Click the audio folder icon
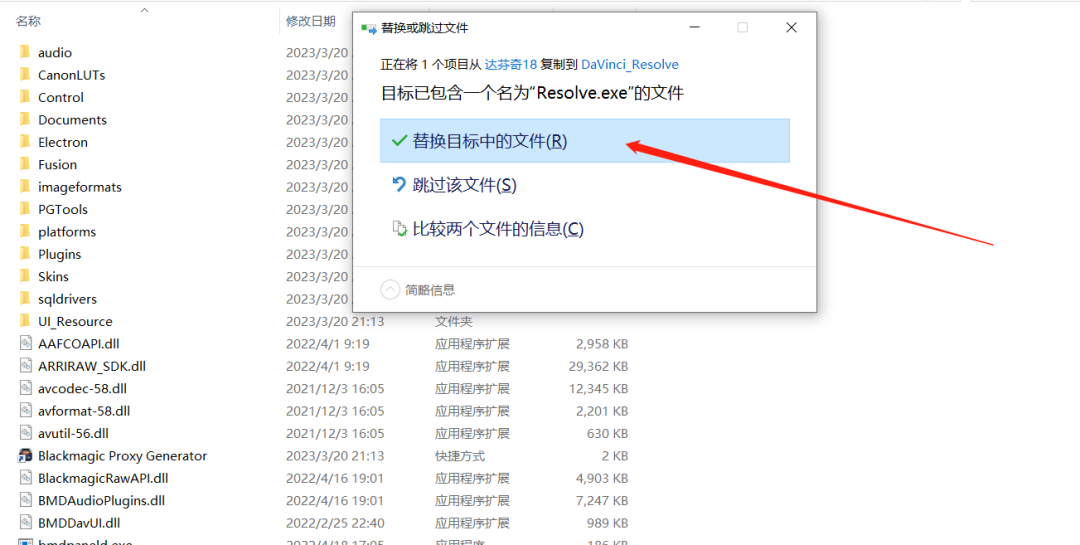Image resolution: width=1080 pixels, height=545 pixels. pos(25,52)
